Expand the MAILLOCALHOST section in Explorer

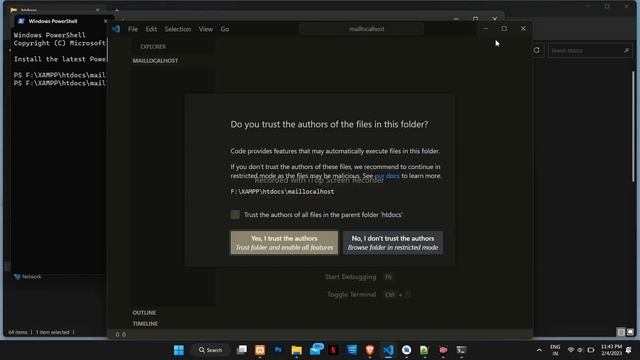[x=155, y=61]
